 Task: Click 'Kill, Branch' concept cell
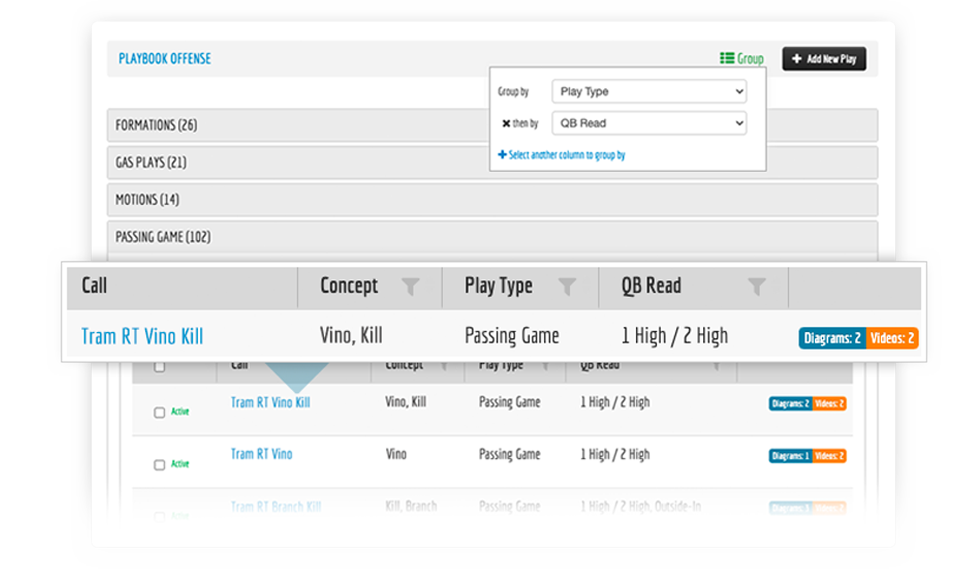(411, 506)
